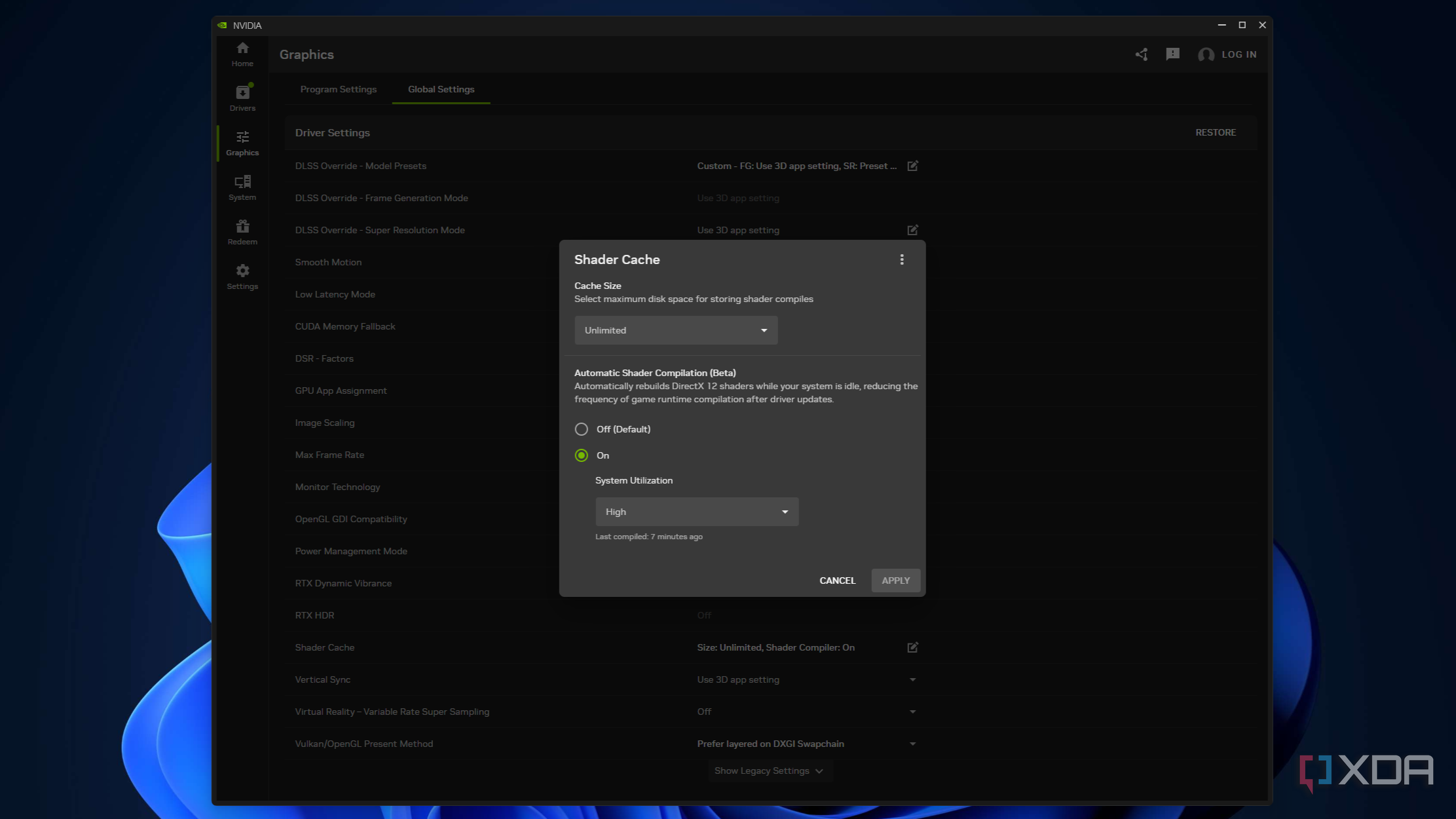Click the share icon in header
1456x819 pixels.
click(1142, 54)
